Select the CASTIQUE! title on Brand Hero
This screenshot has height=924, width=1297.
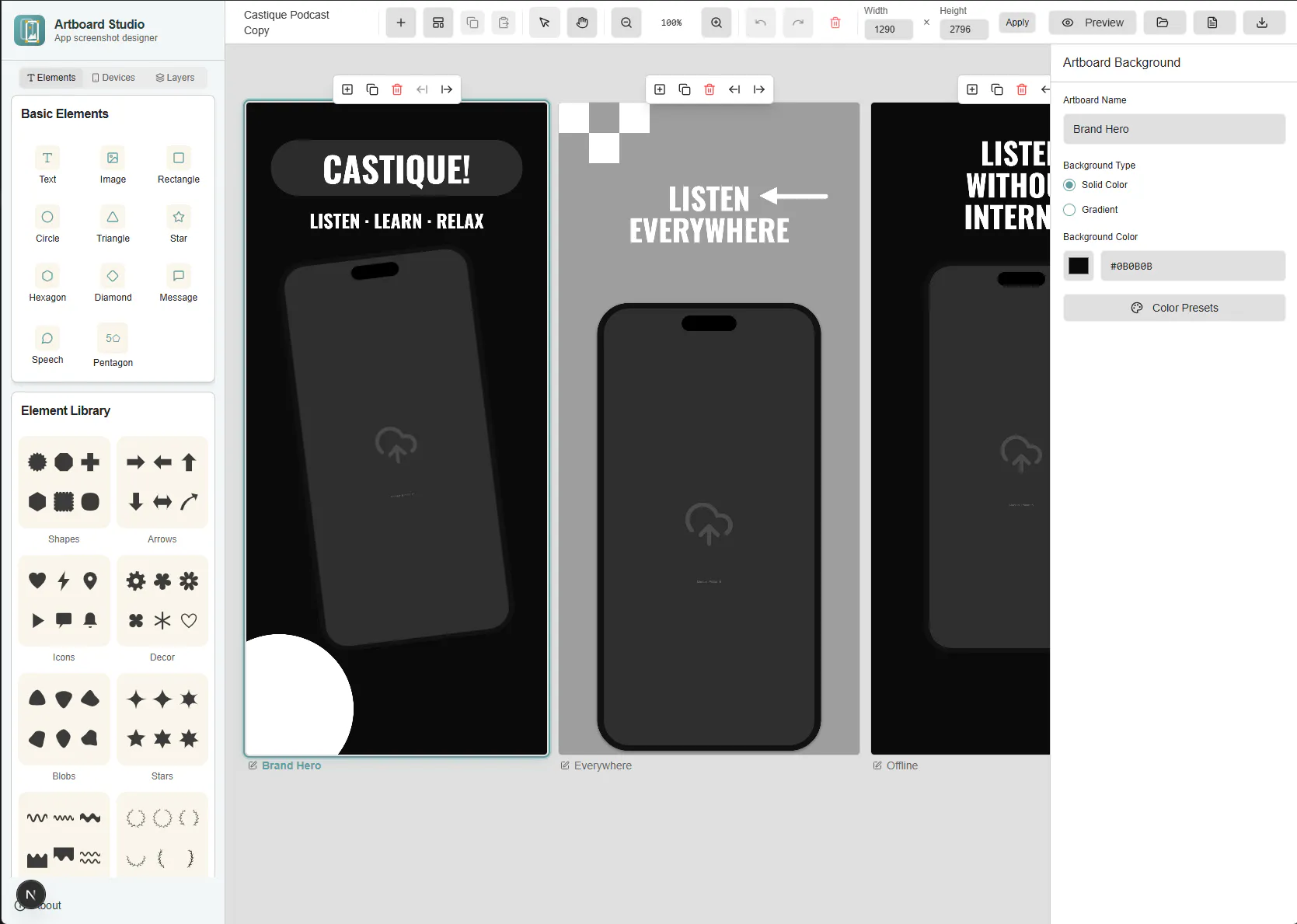pos(396,169)
